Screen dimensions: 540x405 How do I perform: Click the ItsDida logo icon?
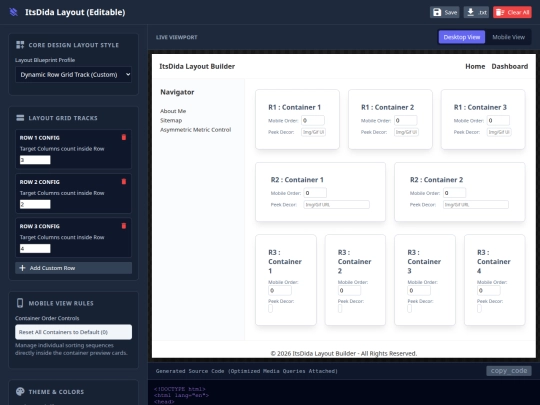point(13,12)
